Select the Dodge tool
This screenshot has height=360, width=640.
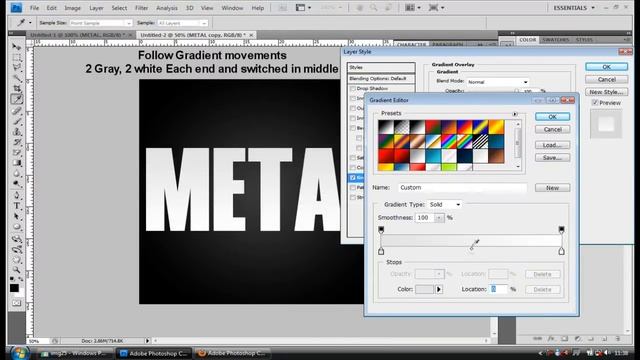(x=16, y=184)
